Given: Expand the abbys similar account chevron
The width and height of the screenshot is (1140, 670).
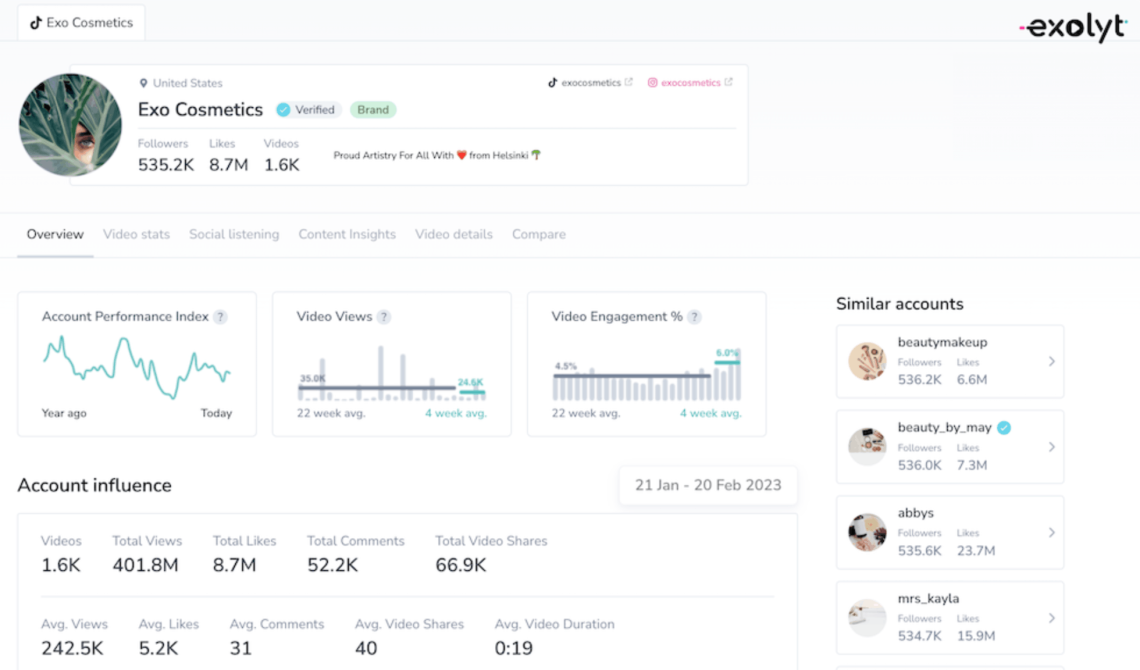Looking at the screenshot, I should pos(1051,533).
